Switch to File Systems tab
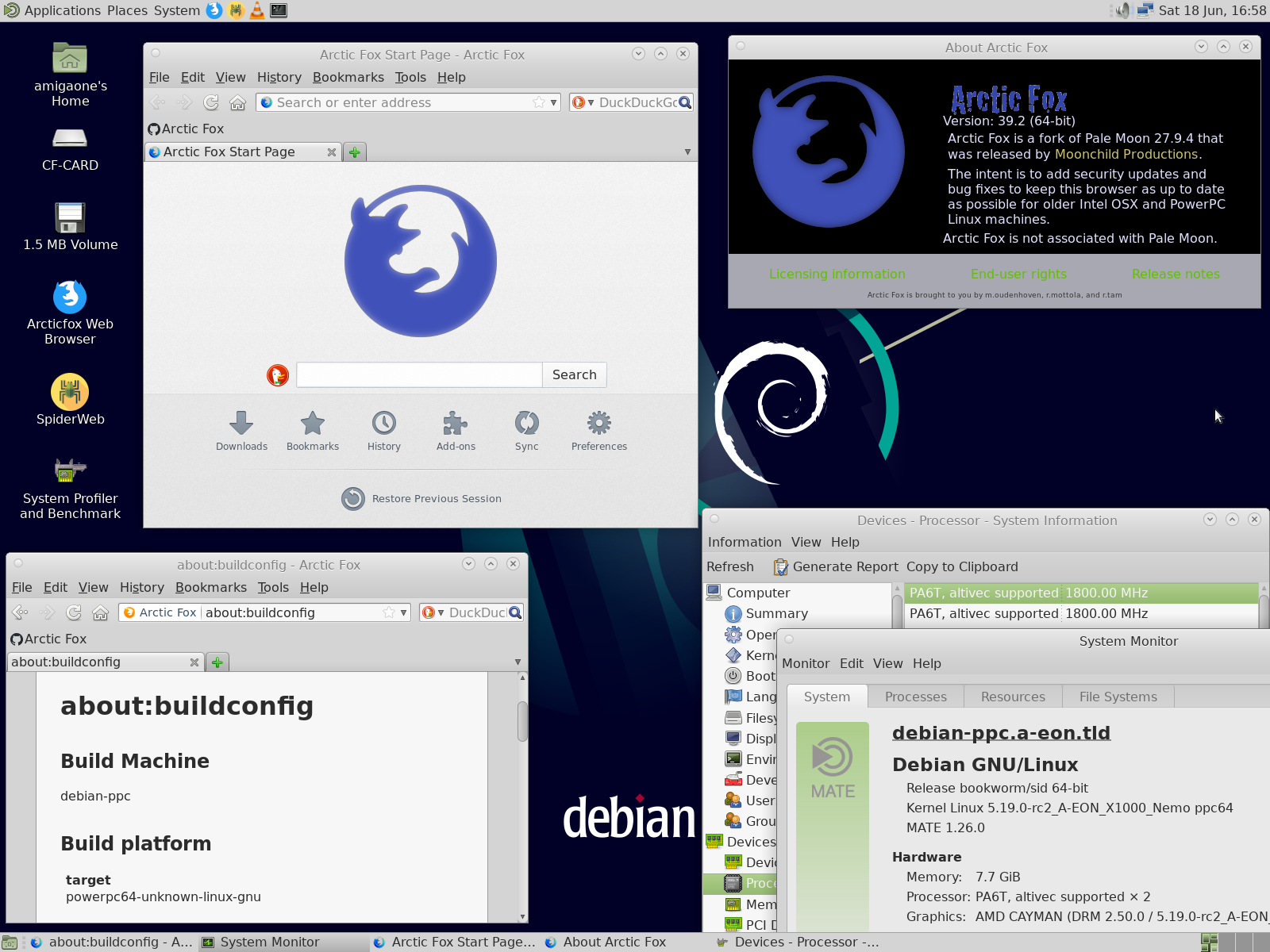This screenshot has width=1270, height=952. click(x=1118, y=697)
